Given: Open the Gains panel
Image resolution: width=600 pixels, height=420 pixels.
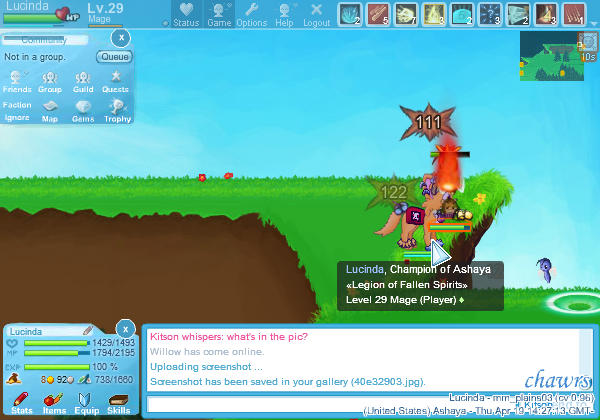Looking at the screenshot, I should click(83, 112).
